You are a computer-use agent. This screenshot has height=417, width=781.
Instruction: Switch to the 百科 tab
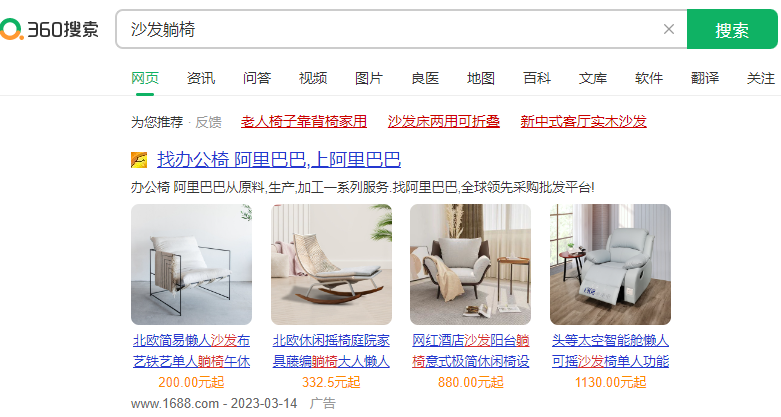click(x=537, y=78)
